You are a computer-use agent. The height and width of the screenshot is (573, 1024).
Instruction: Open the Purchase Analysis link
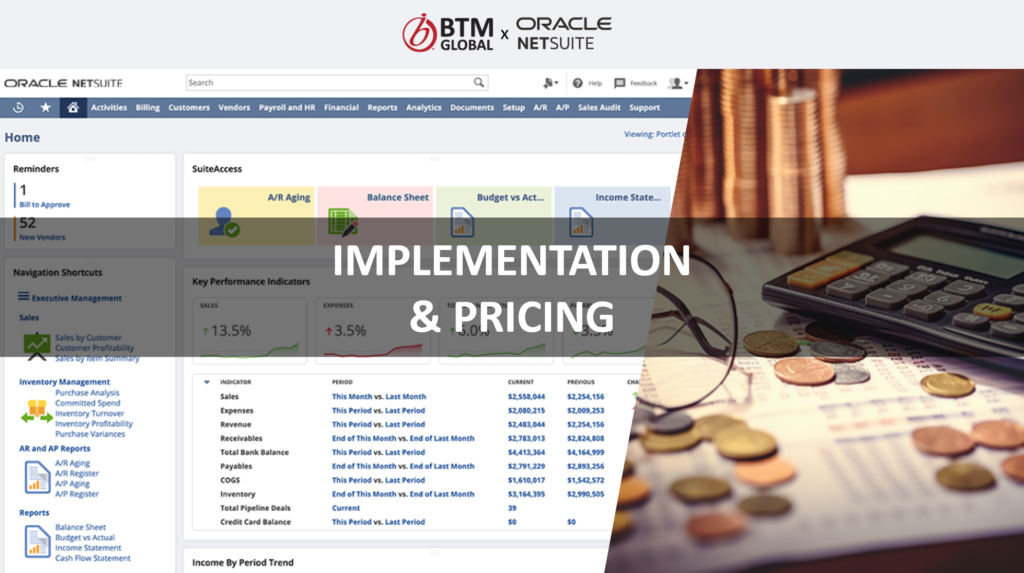pos(87,393)
